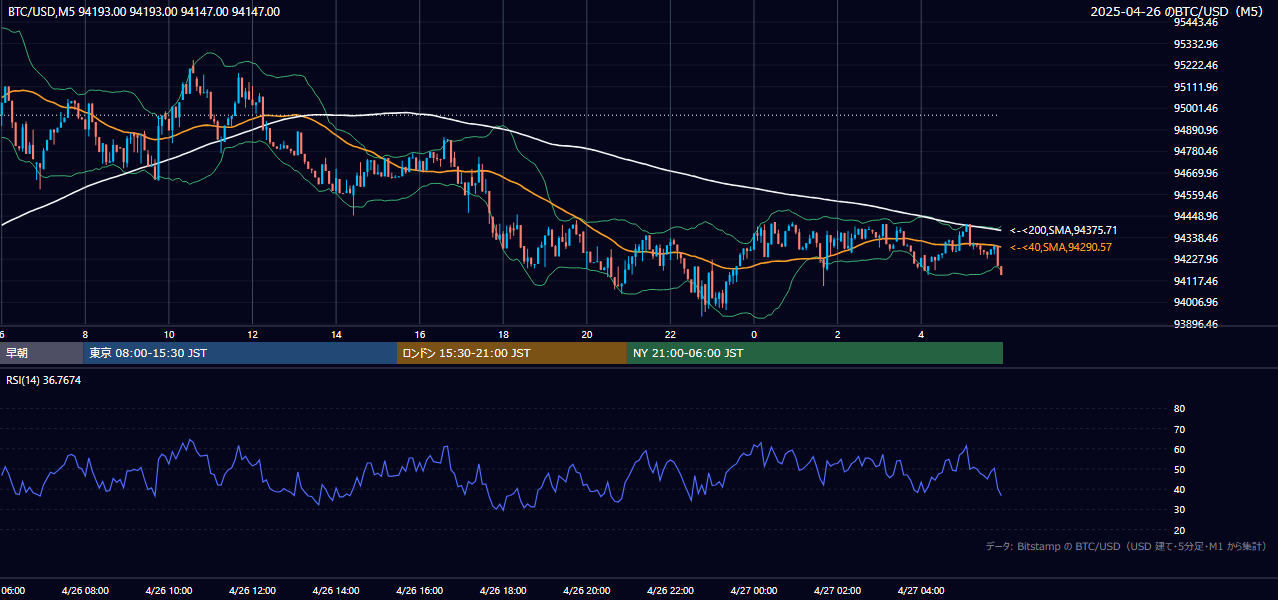
Task: Click the 40 SMA 94290.57 annotation
Action: [x=1060, y=247]
